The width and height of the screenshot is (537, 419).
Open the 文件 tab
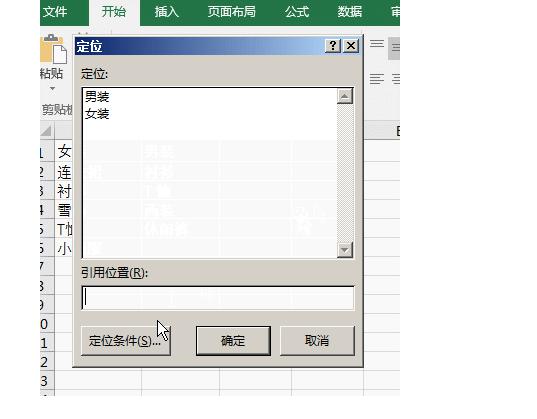(55, 12)
